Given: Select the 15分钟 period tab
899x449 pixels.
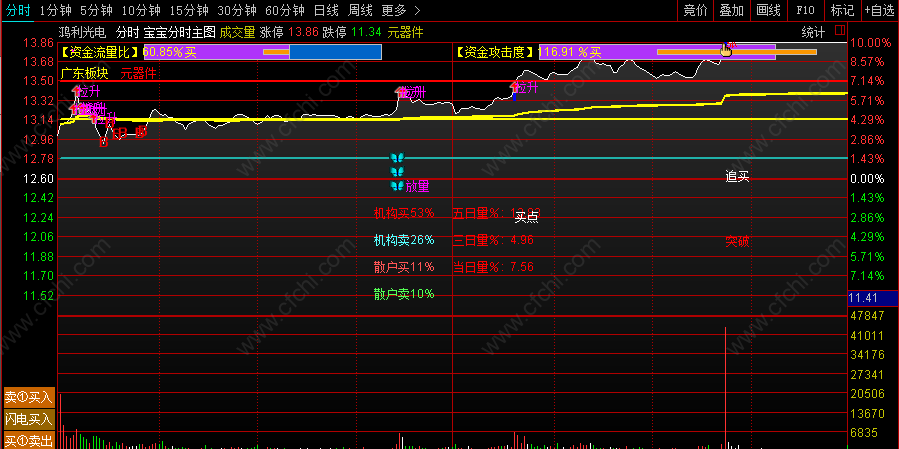Looking at the screenshot, I should click(x=189, y=10).
